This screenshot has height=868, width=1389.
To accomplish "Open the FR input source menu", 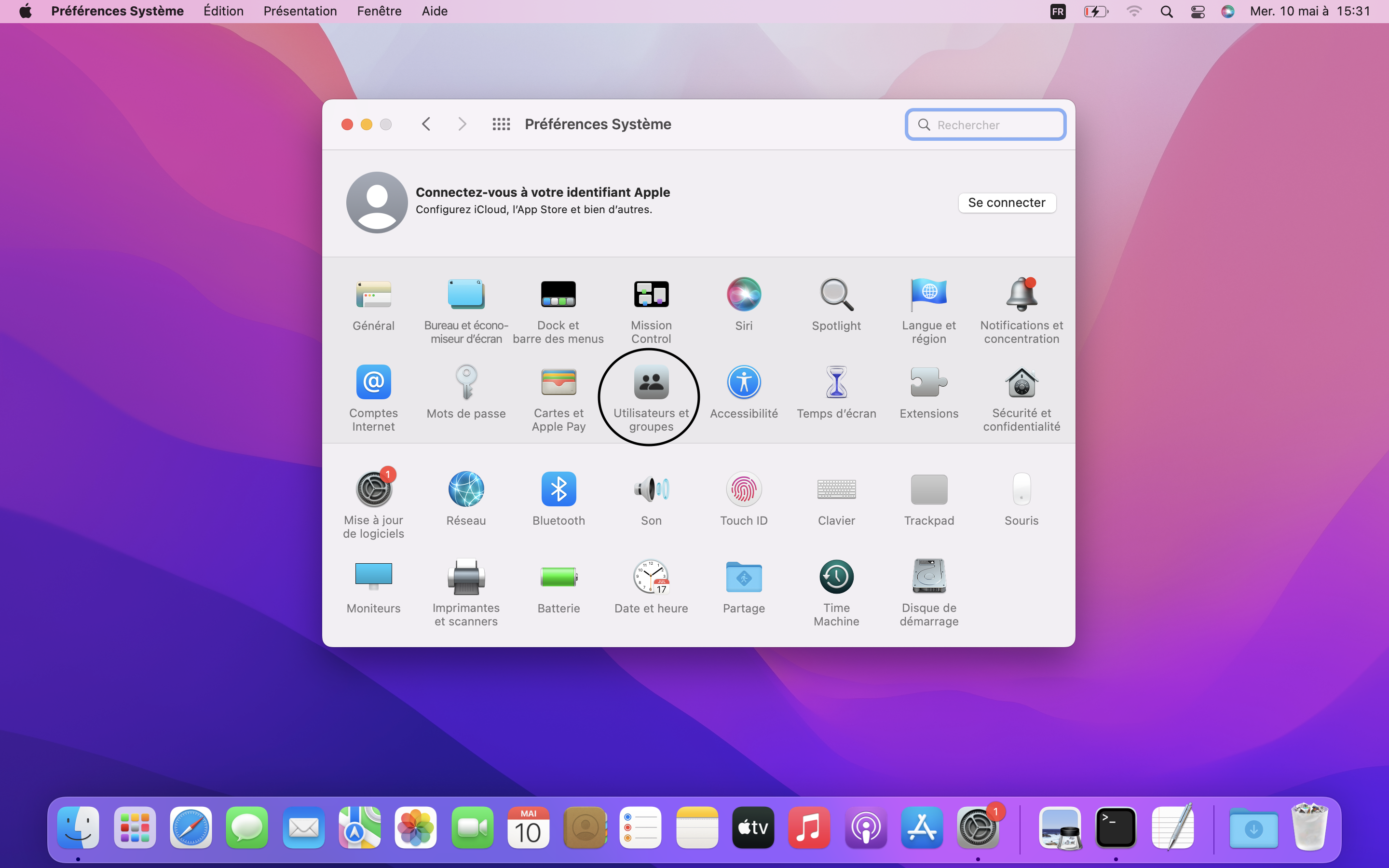I will tap(1058, 12).
